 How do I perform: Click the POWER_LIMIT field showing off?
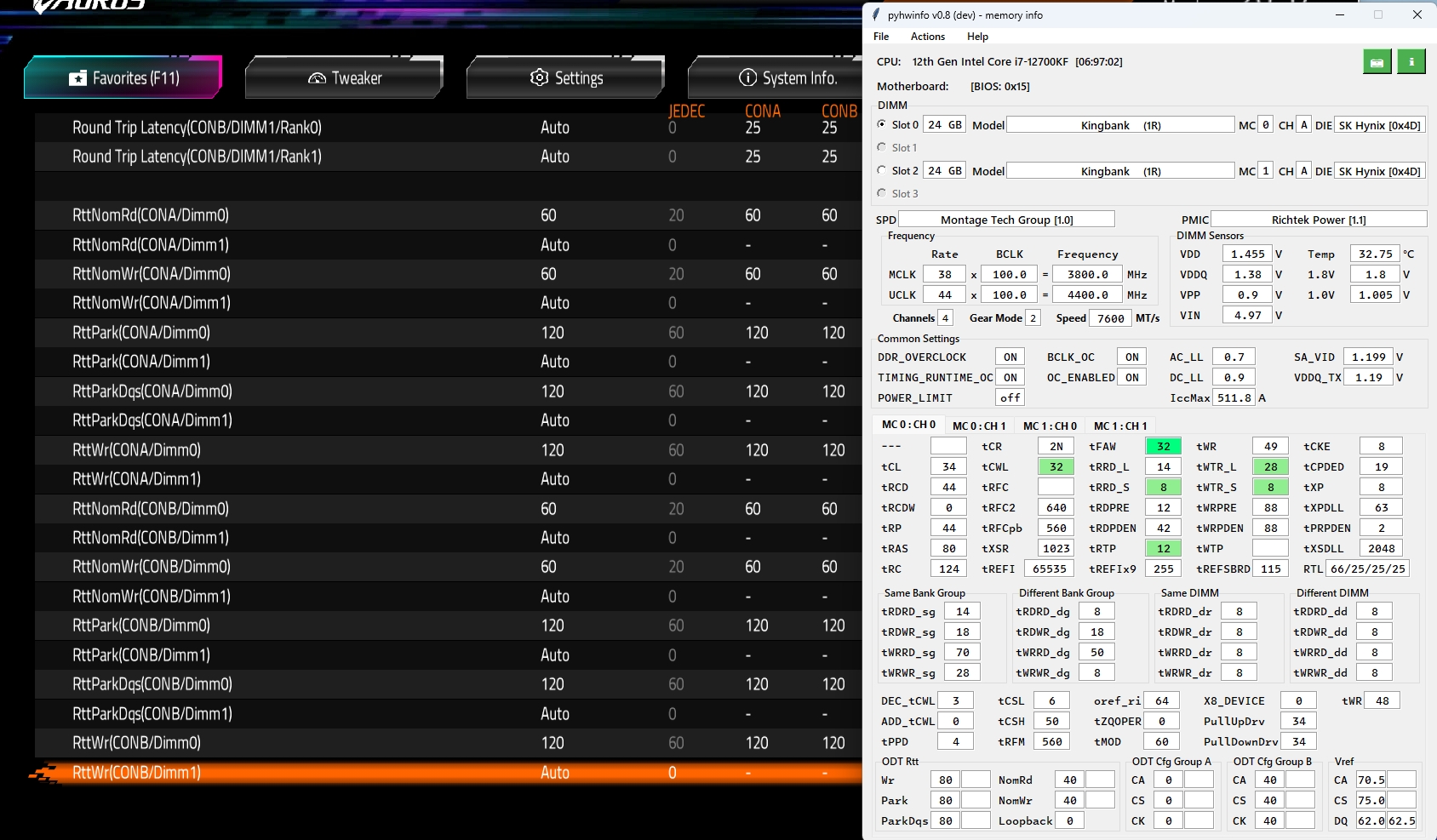[1010, 397]
